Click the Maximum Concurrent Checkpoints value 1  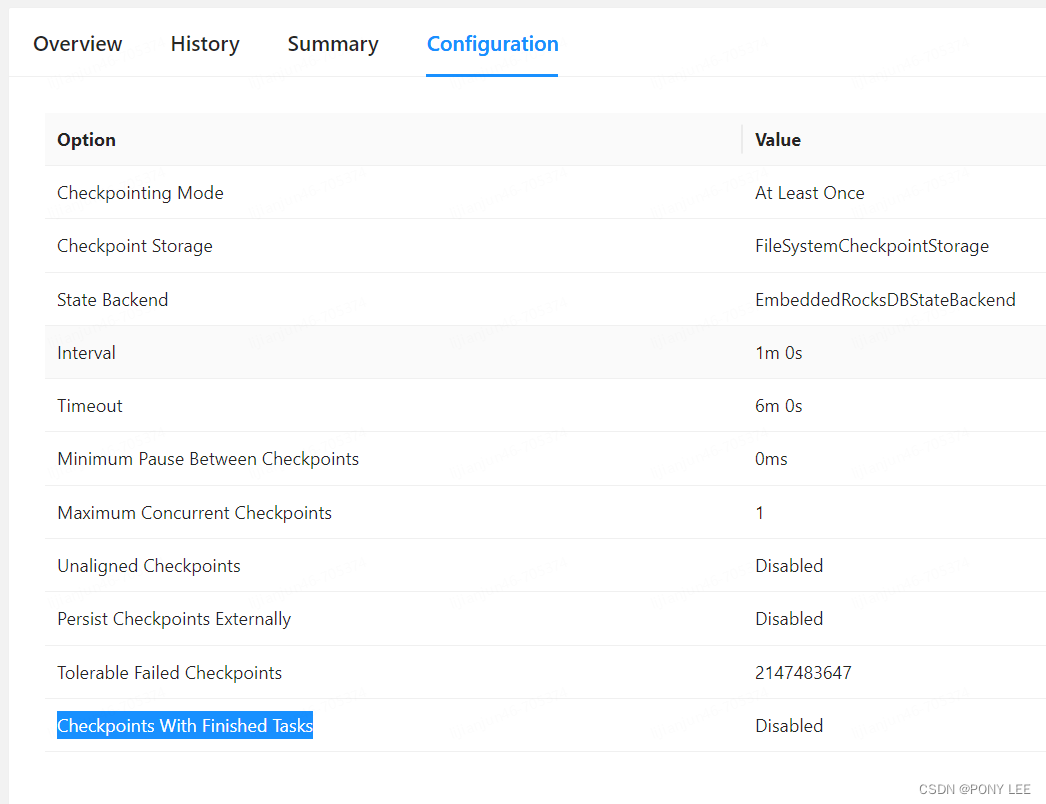759,512
